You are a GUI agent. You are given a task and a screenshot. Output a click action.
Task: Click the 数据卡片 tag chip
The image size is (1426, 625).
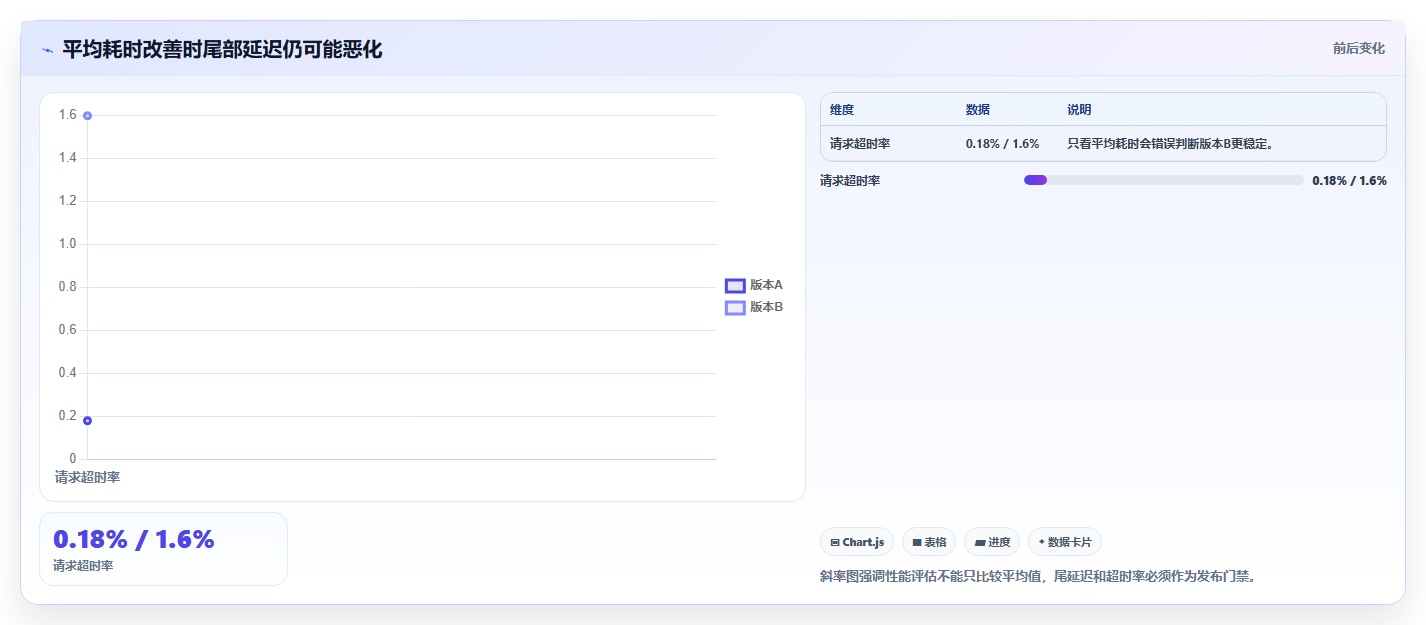click(1065, 542)
